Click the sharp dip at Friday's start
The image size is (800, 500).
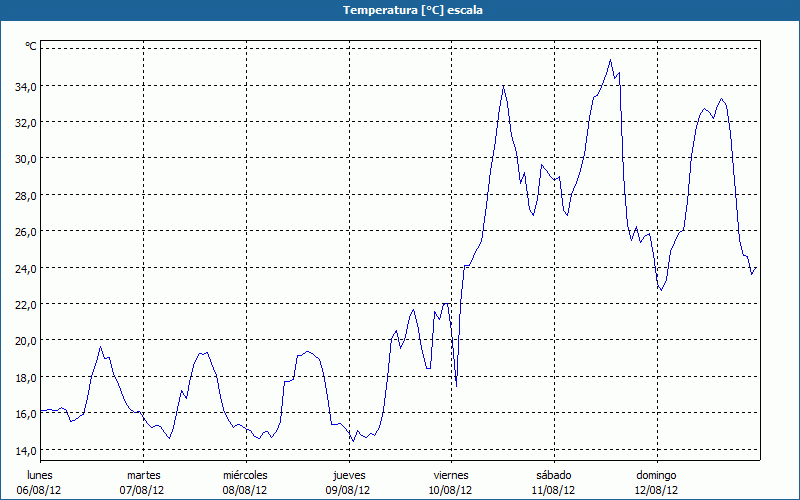point(456,386)
